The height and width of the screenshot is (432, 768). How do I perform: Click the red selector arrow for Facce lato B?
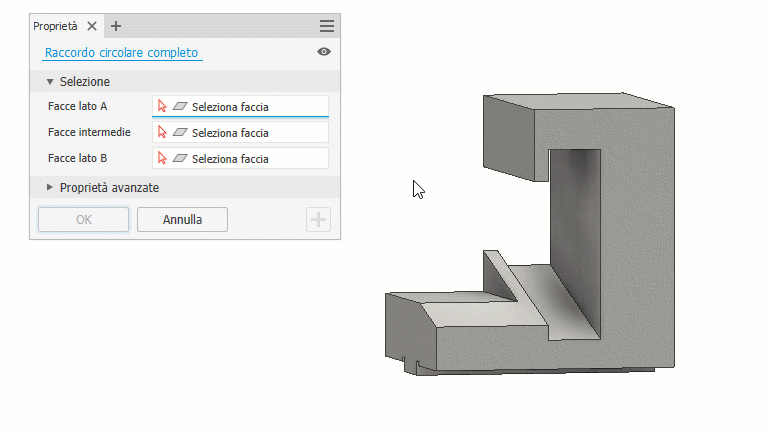point(162,158)
